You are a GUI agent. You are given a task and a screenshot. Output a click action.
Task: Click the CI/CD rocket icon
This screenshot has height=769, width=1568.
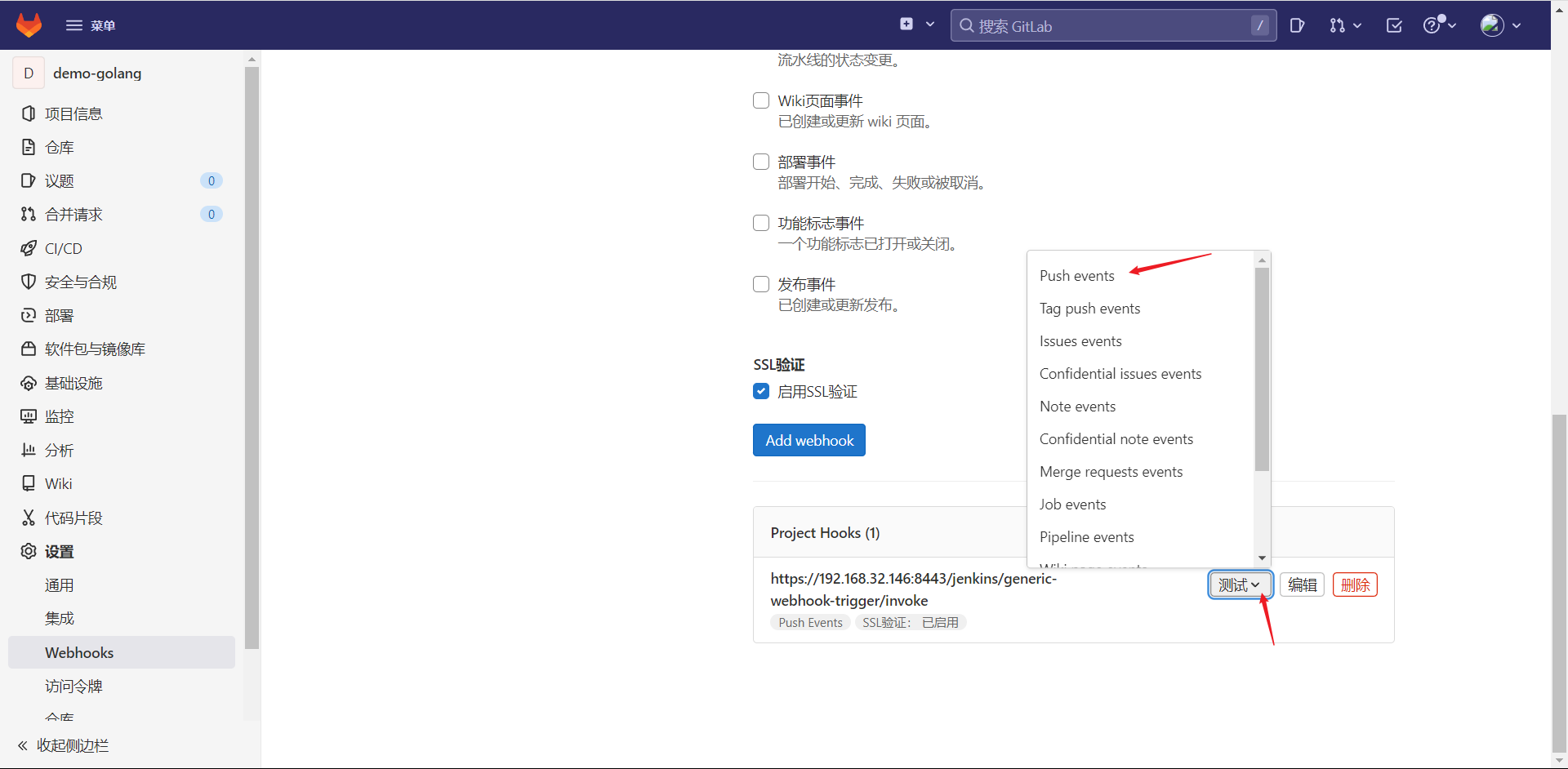29,248
